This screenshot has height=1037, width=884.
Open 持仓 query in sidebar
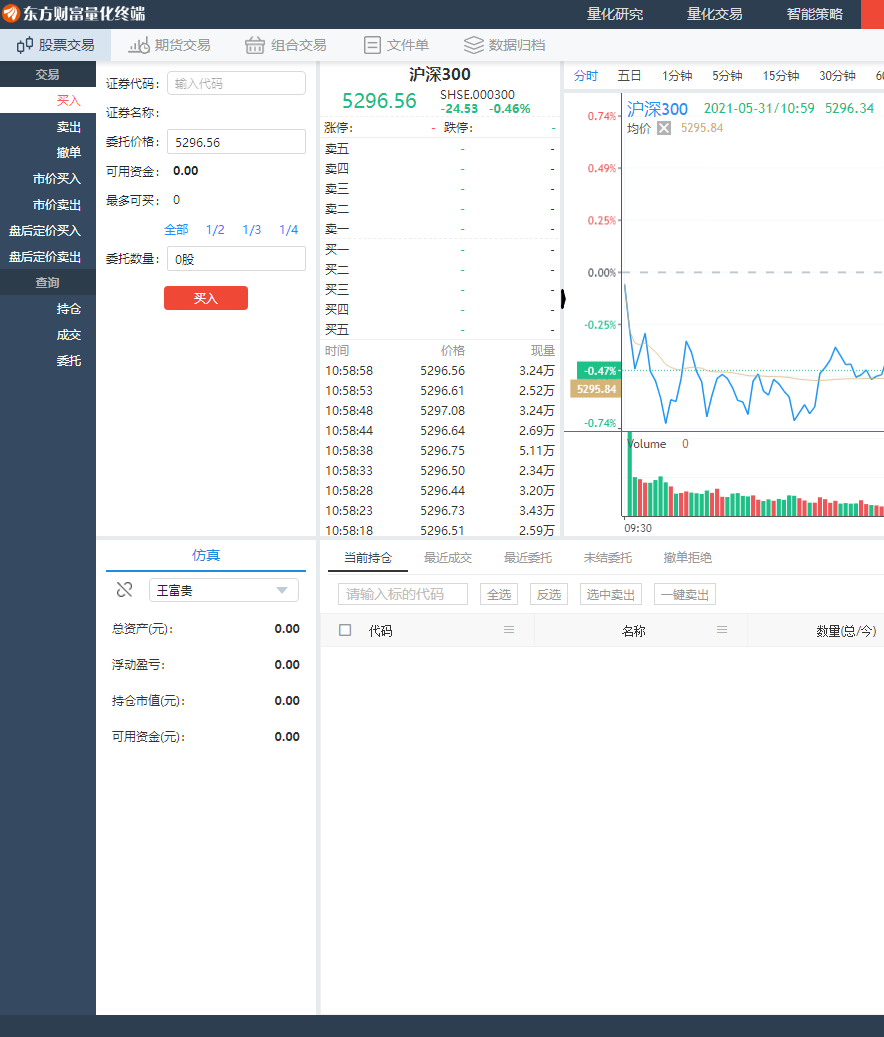48,309
